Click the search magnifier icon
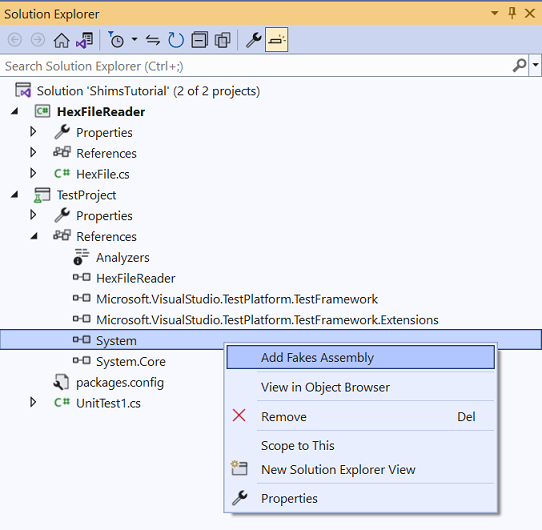Image resolution: width=542 pixels, height=530 pixels. (519, 65)
